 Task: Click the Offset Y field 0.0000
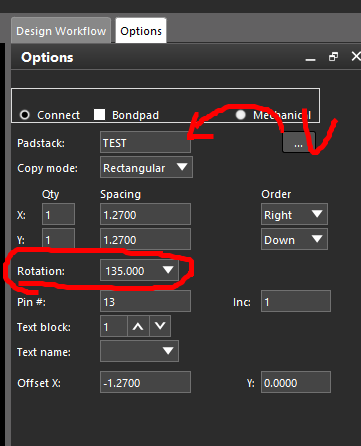pyautogui.click(x=296, y=382)
